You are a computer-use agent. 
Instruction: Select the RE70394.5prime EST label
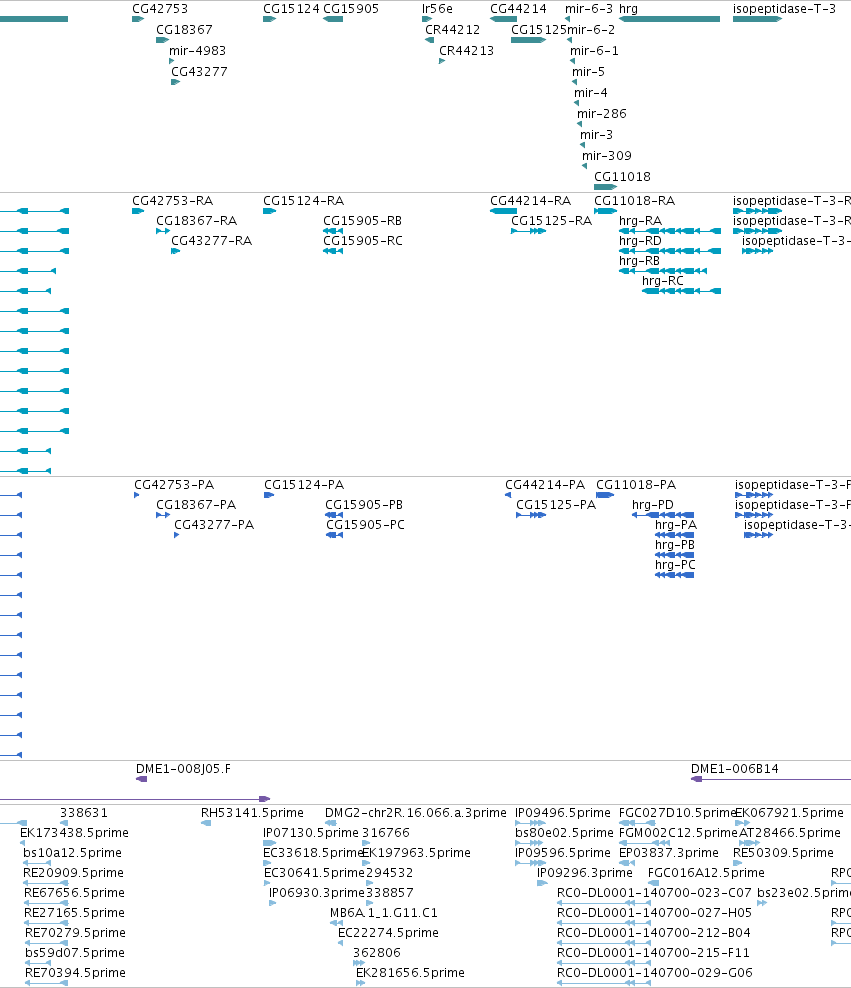pos(75,973)
